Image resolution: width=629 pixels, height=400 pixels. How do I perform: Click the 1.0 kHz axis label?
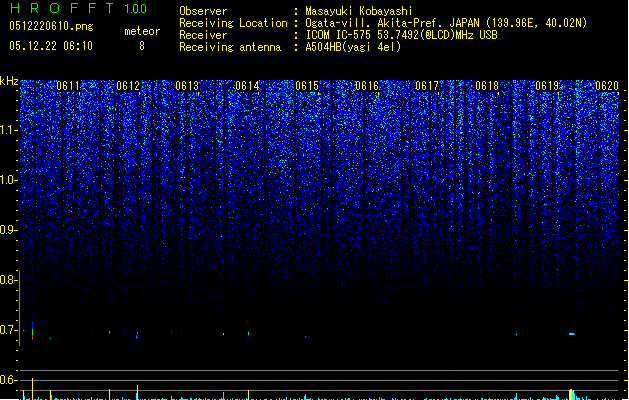coord(8,180)
